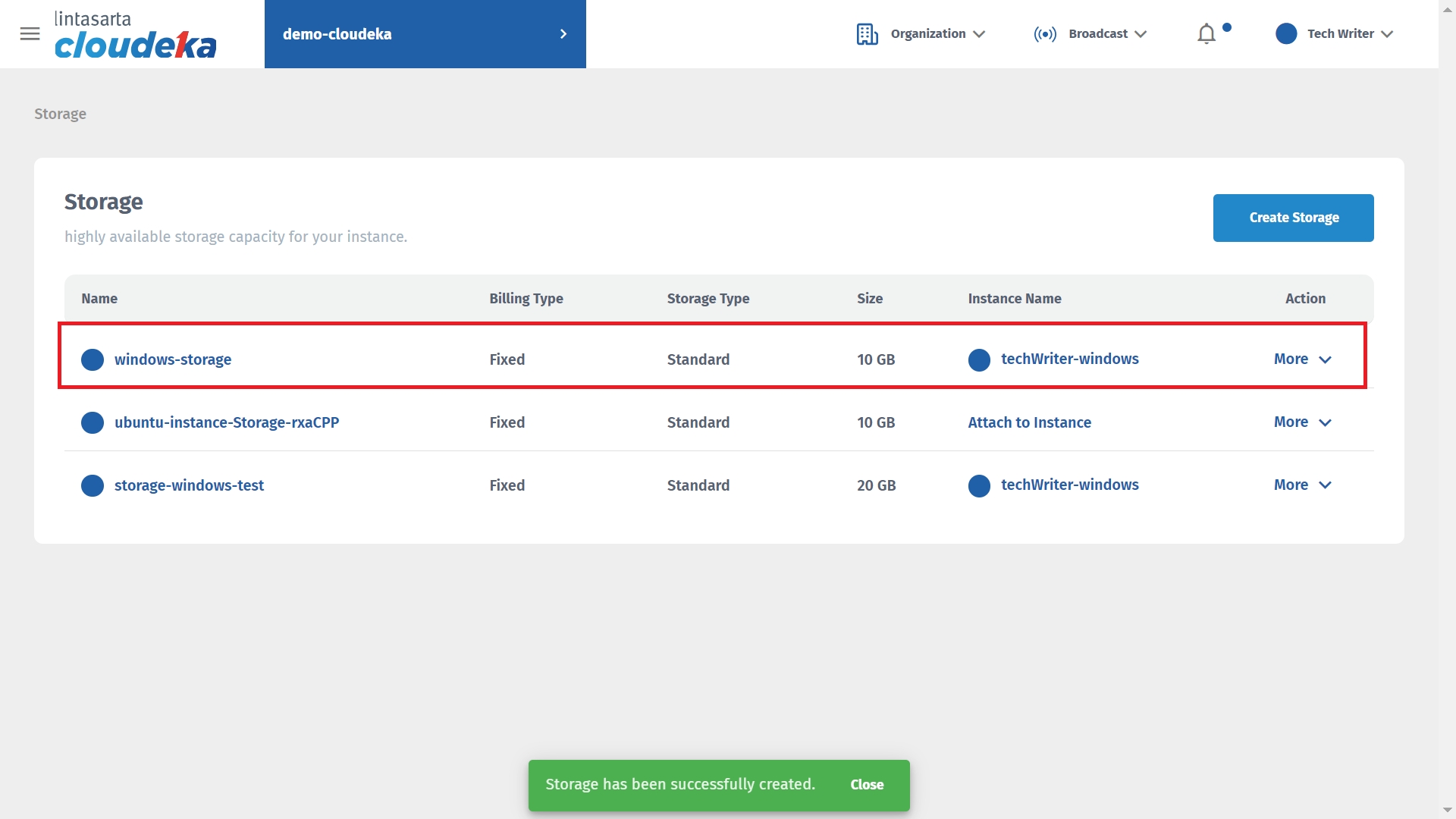Expand the More dropdown for windows-storage
The width and height of the screenshot is (1456, 819).
[1302, 359]
